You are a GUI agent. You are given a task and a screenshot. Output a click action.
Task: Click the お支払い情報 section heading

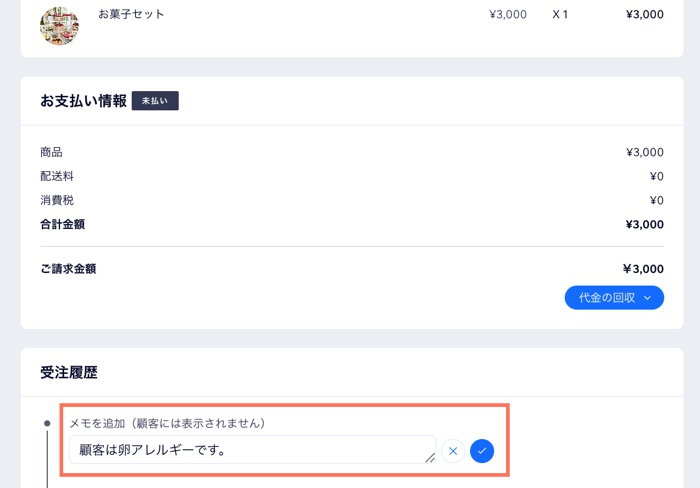[83, 101]
